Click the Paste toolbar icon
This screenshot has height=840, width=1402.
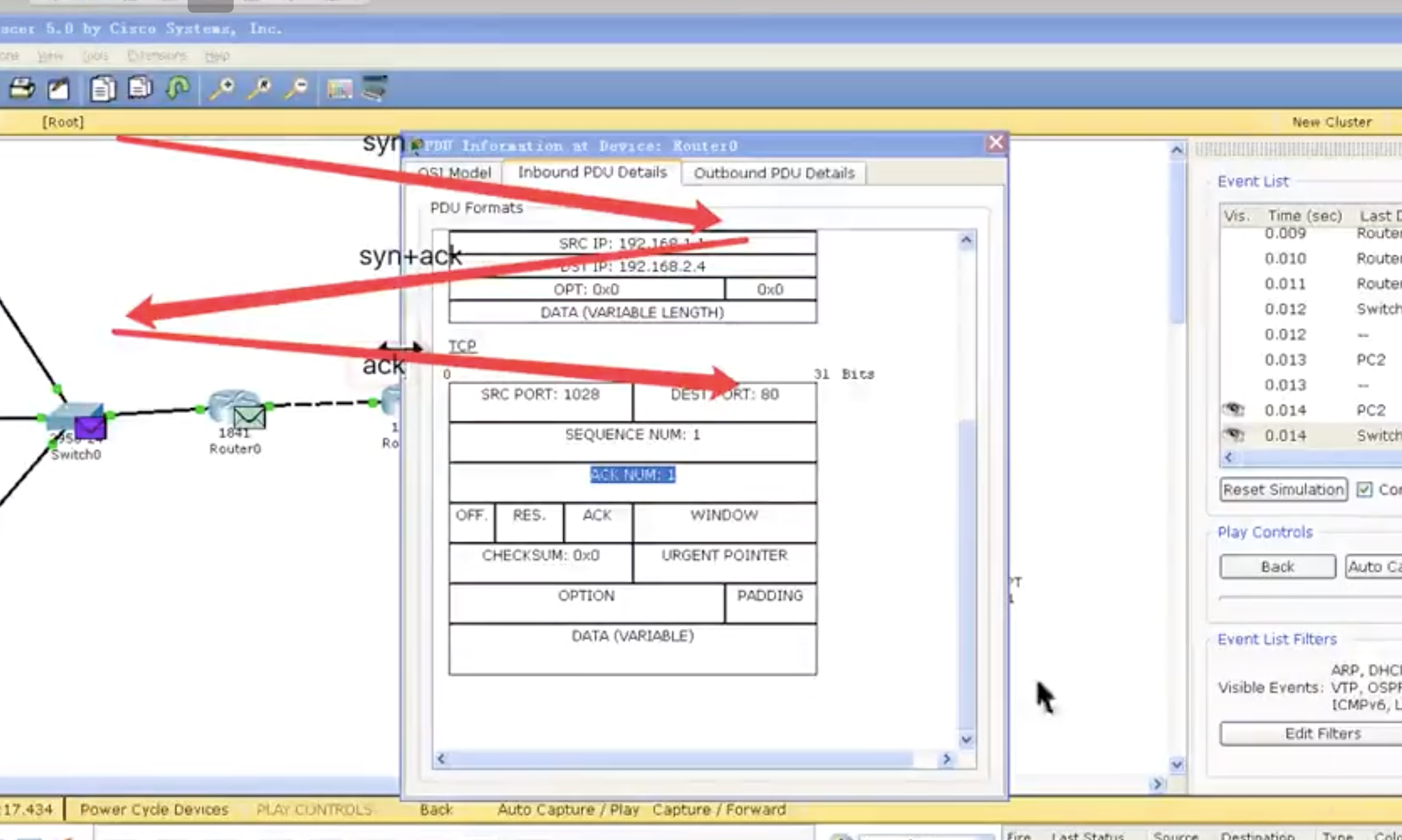tap(140, 89)
